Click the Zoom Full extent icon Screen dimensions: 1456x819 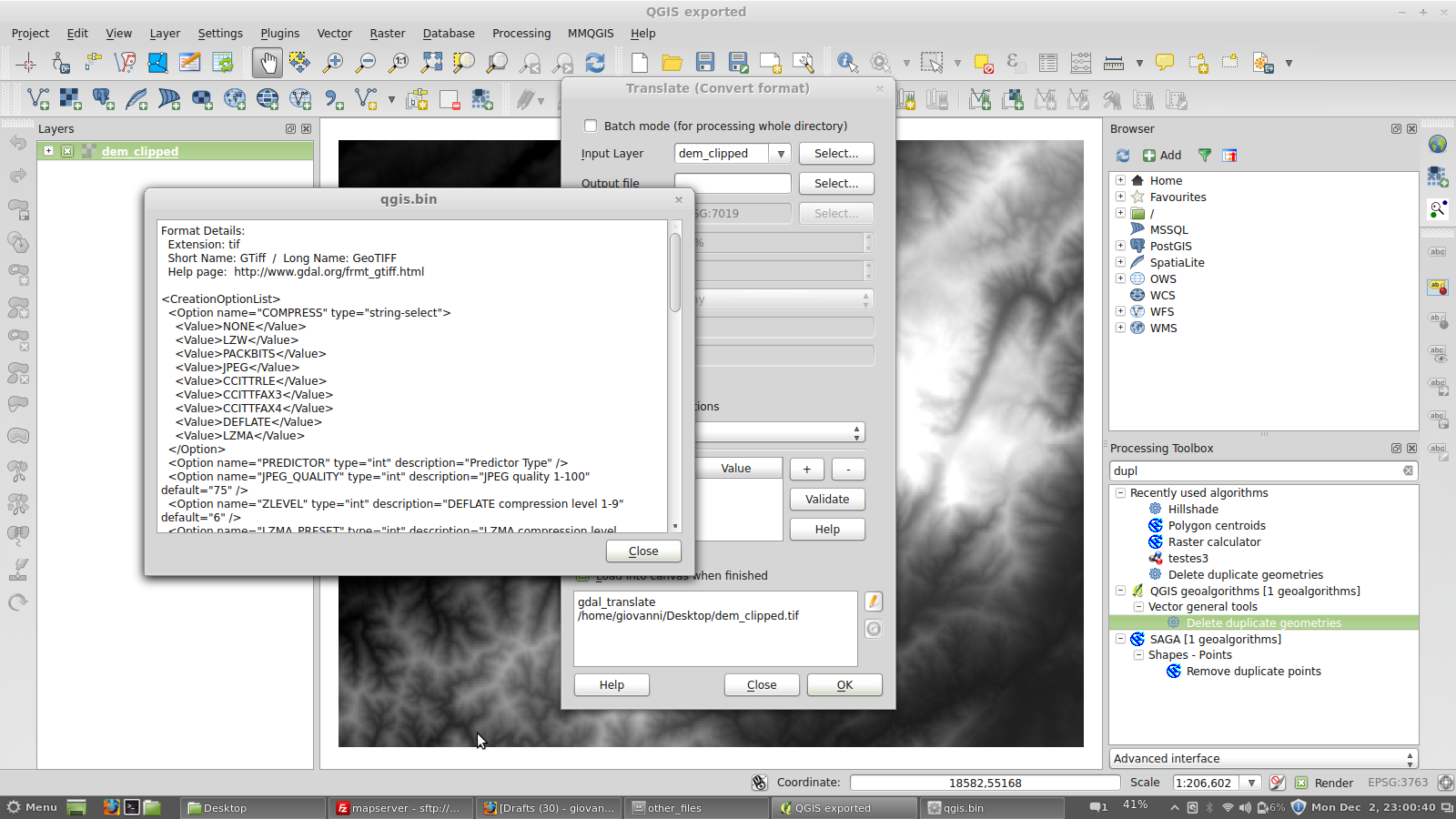pos(431,63)
